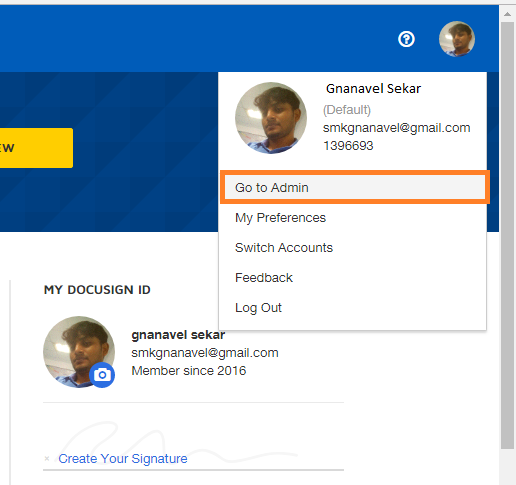Click the small x beside Create Your Signature
Viewport: 516px width, 485px height.
coord(47,459)
